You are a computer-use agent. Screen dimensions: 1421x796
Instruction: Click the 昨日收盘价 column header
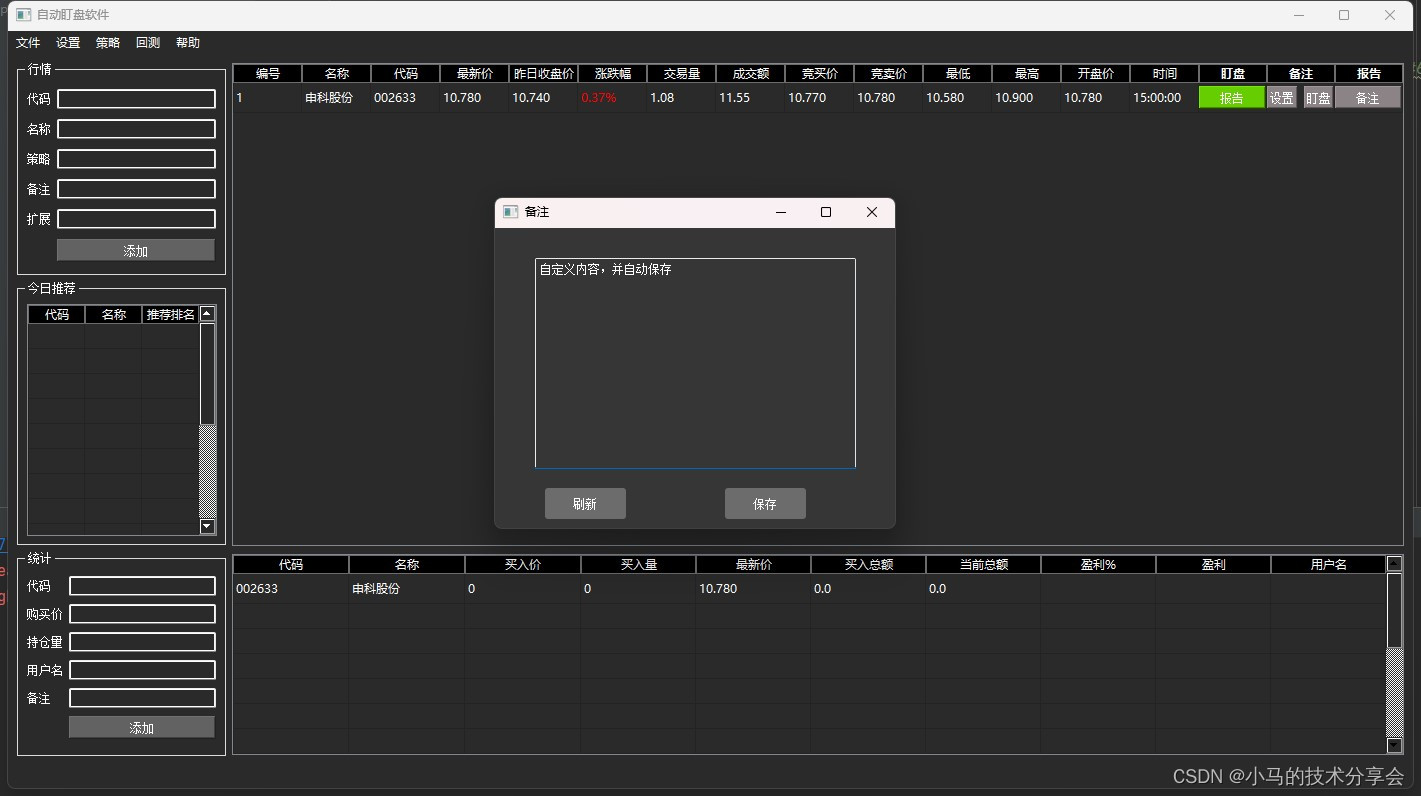click(544, 74)
